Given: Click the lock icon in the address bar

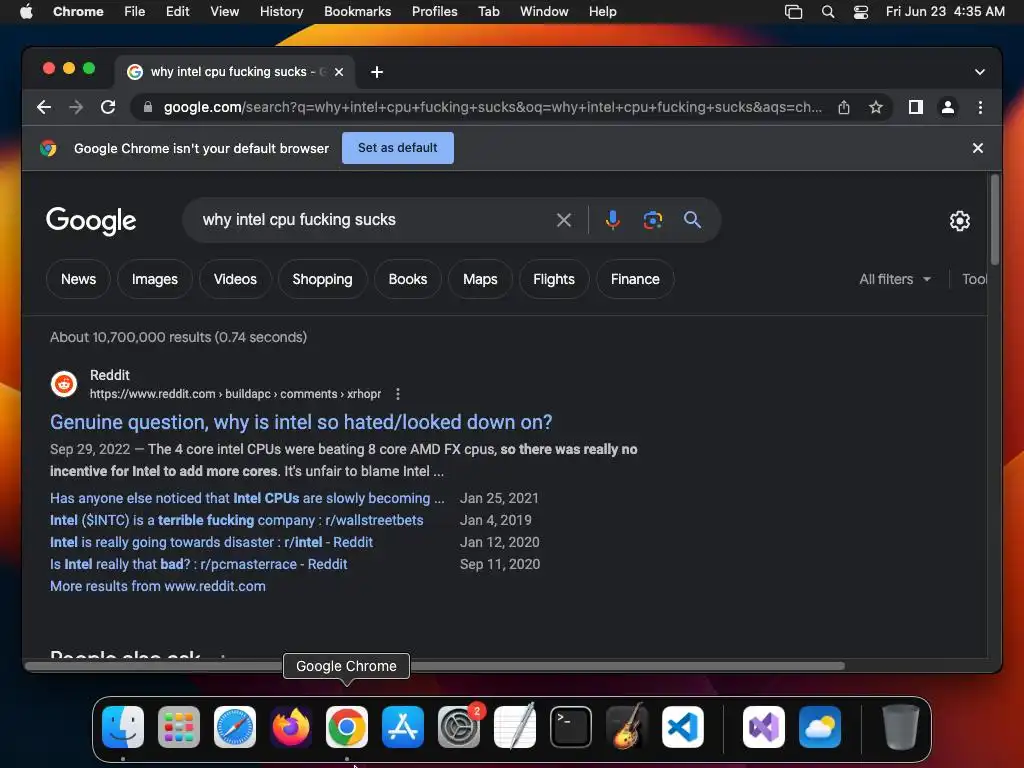Looking at the screenshot, I should pos(148,107).
